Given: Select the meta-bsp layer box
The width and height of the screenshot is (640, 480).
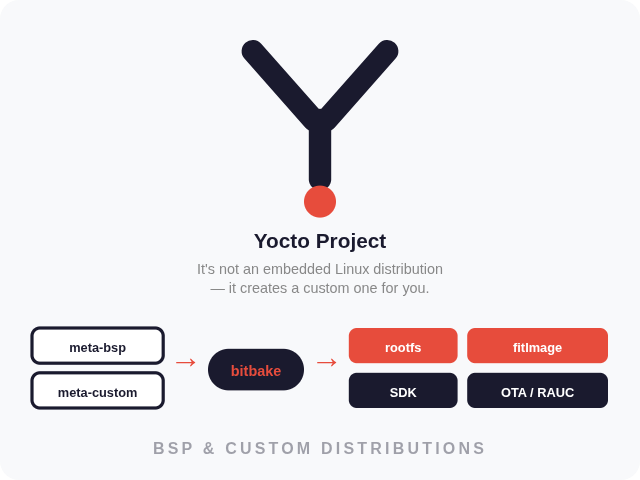Looking at the screenshot, I should 98,346.
